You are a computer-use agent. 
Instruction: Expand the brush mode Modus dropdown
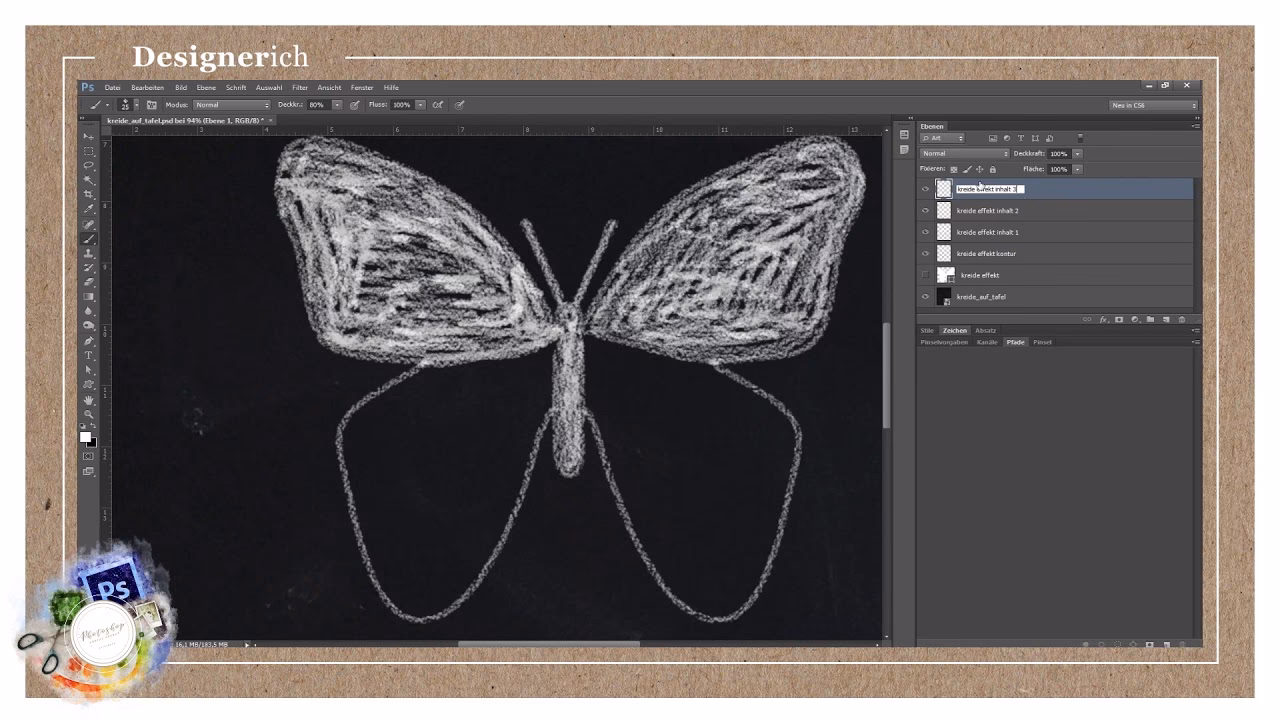tap(232, 103)
